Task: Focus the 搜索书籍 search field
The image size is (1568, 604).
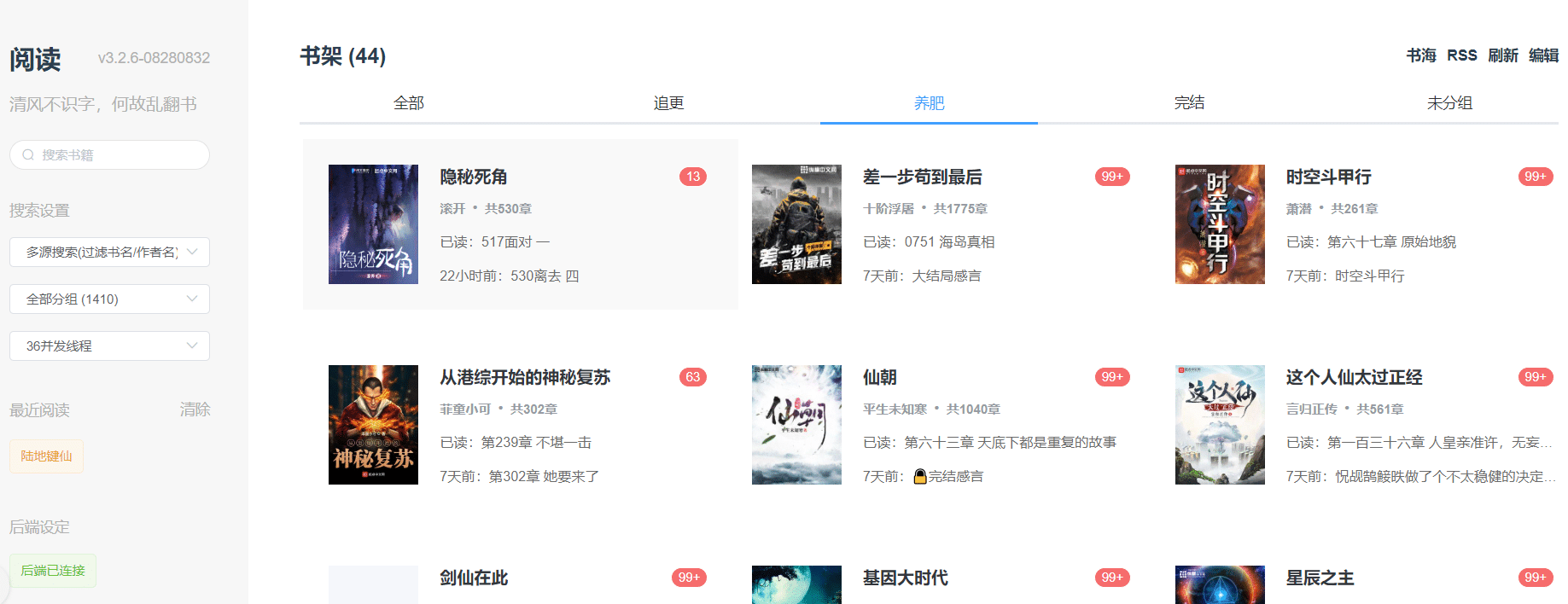Action: [109, 155]
